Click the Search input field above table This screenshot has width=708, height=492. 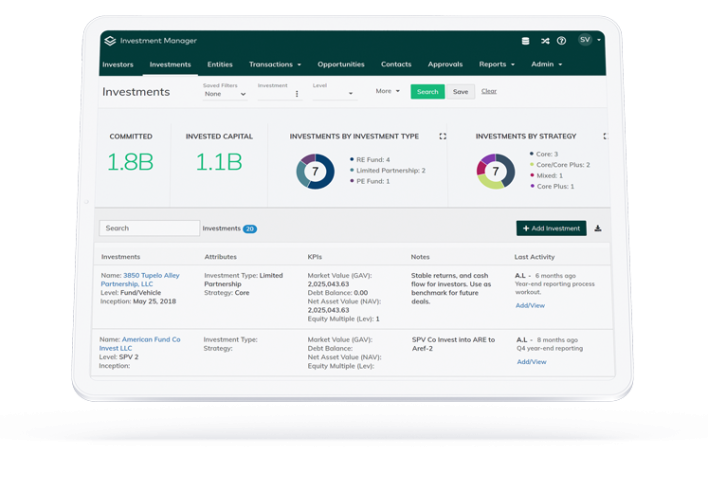click(x=149, y=228)
